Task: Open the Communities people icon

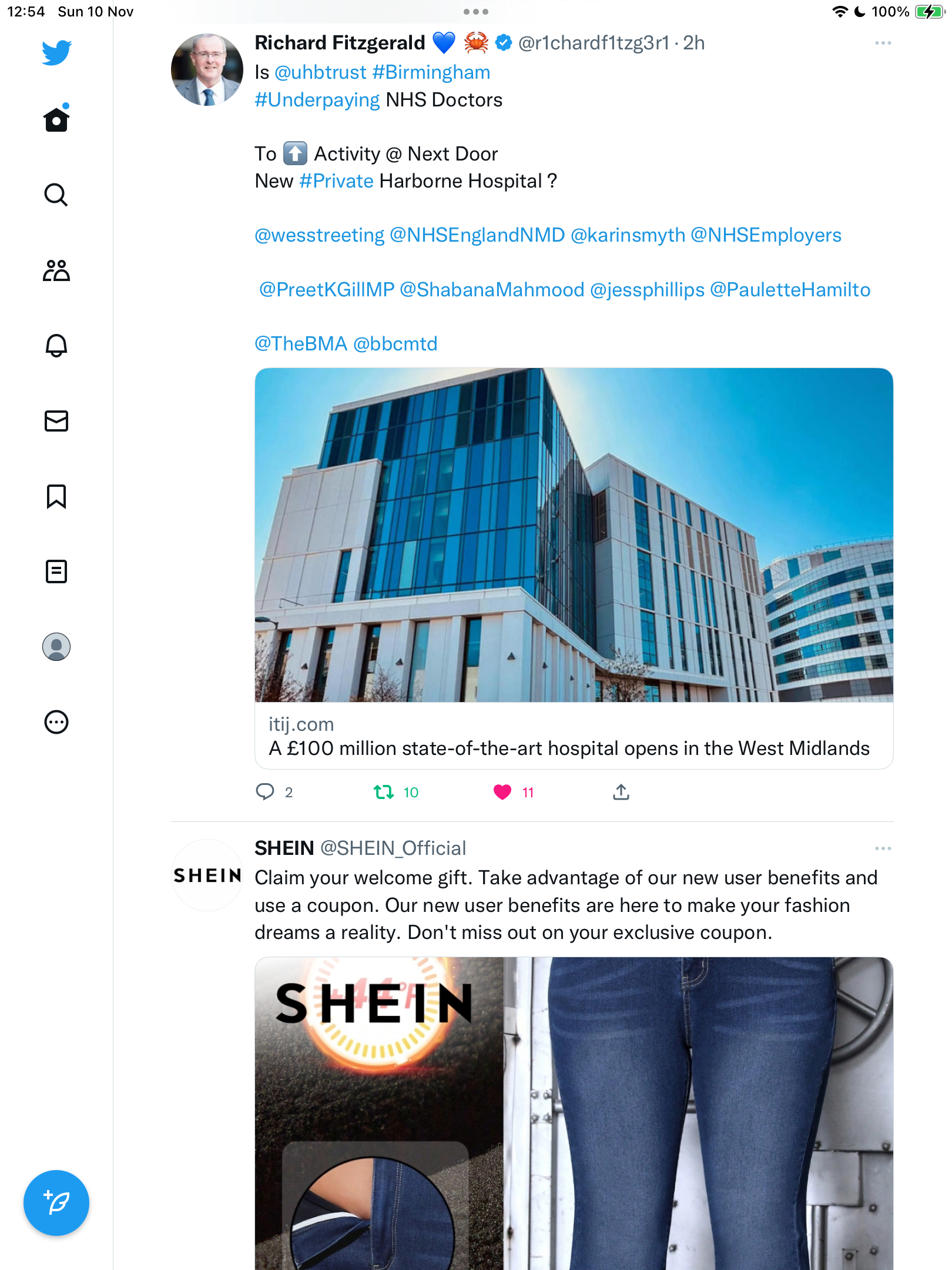Action: (x=56, y=270)
